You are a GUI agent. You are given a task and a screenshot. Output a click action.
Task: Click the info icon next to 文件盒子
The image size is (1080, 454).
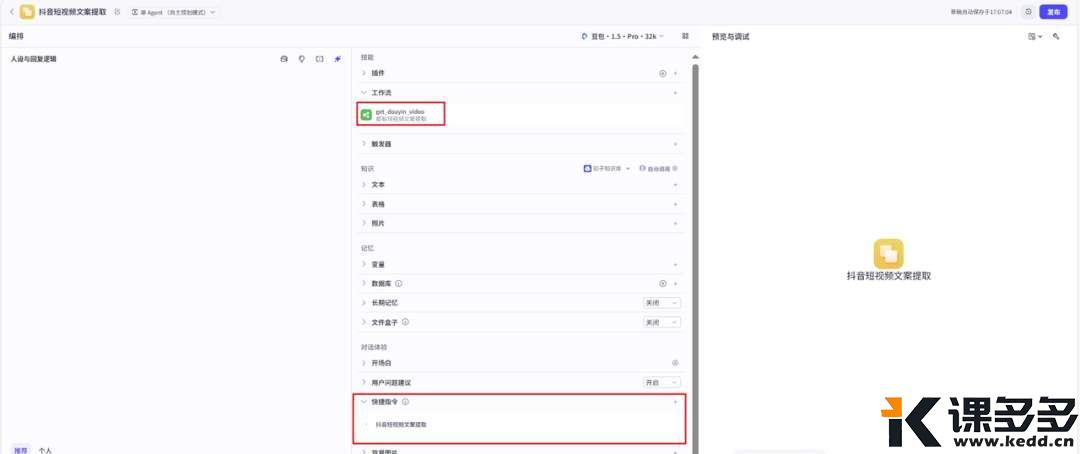(406, 322)
